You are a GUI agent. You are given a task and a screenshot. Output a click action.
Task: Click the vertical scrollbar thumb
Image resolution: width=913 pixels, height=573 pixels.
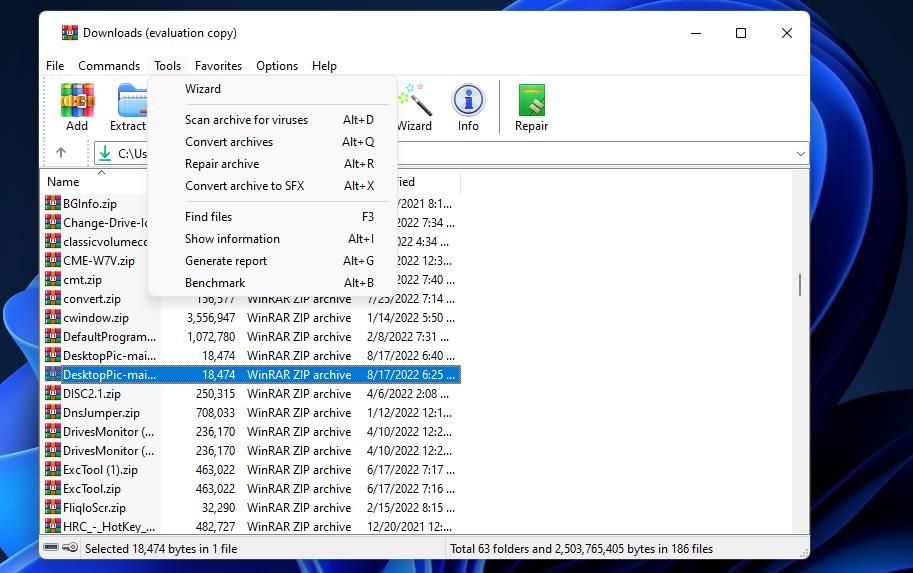point(800,285)
